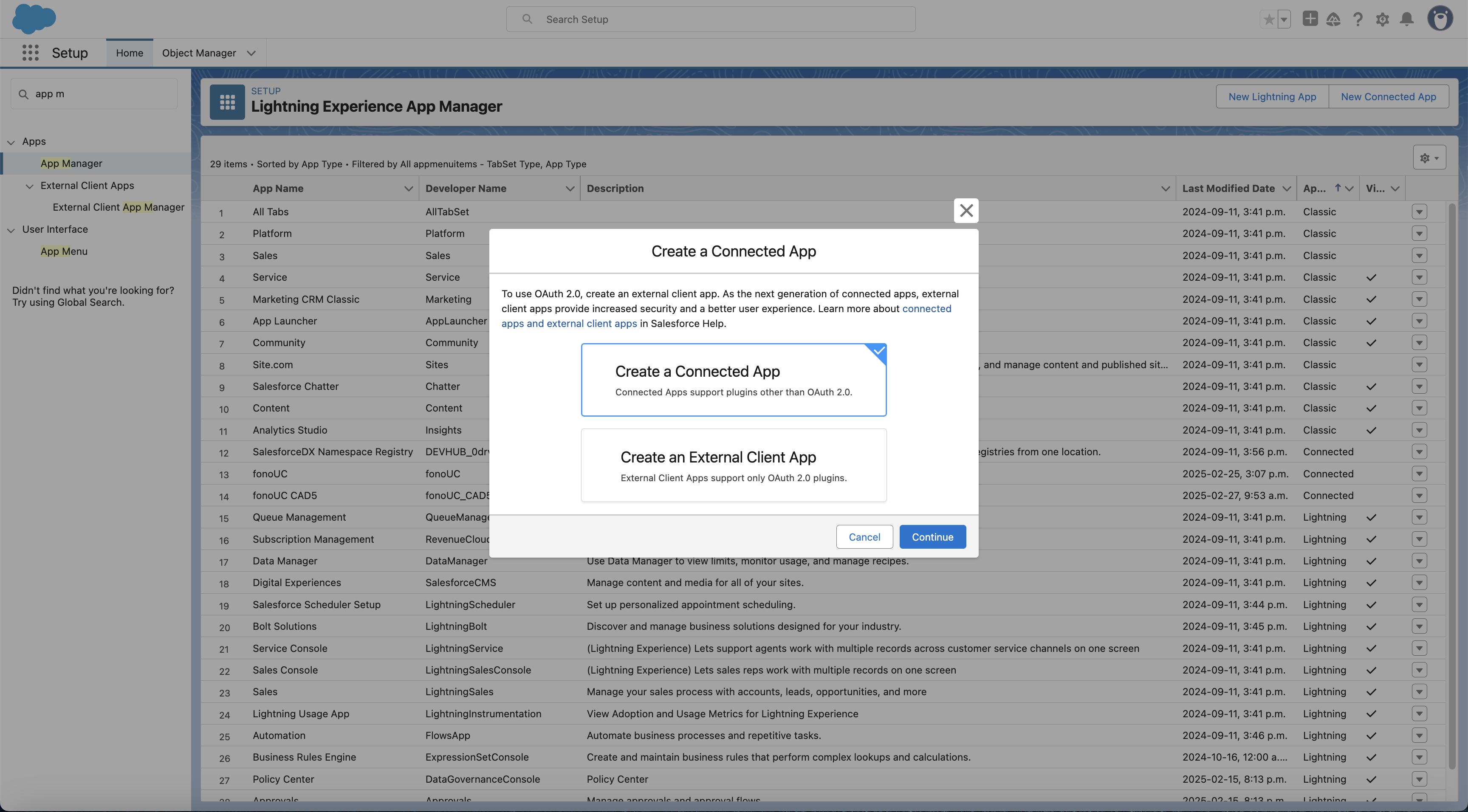Viewport: 1468px width, 812px height.
Task: Open External Client App Manager in sidebar
Action: pyautogui.click(x=119, y=207)
